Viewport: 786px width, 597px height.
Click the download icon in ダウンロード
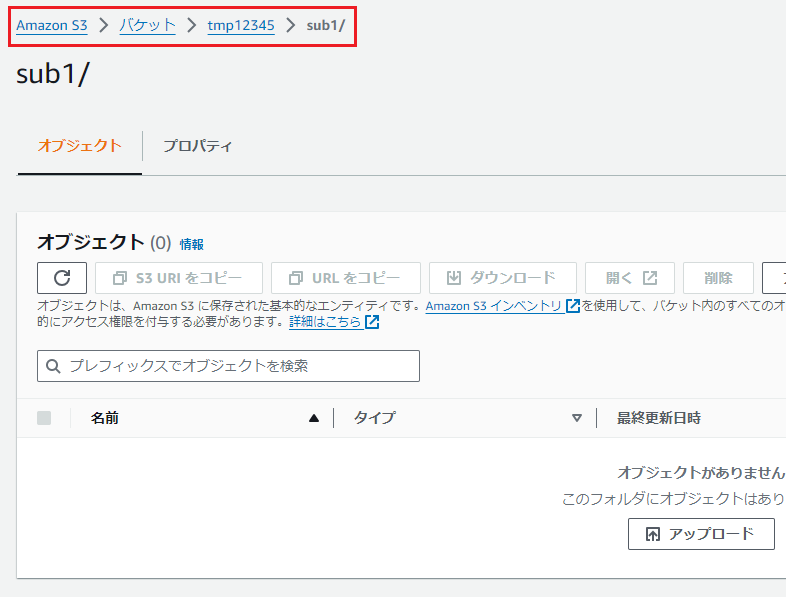click(454, 278)
